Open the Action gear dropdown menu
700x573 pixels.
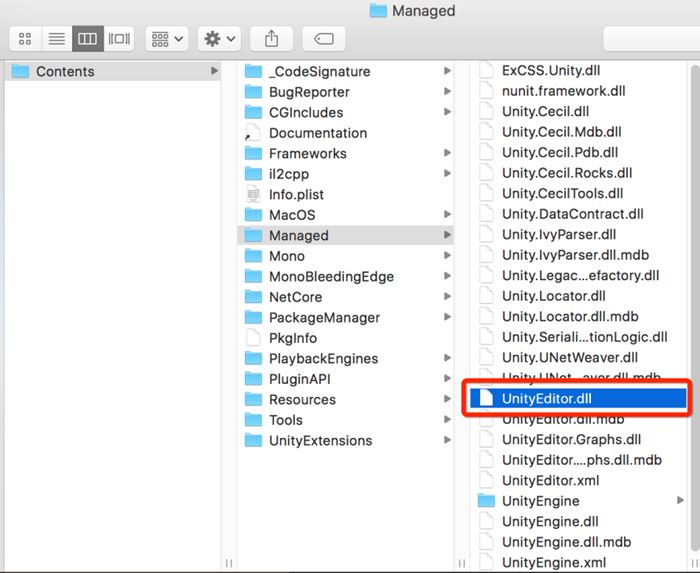[218, 39]
